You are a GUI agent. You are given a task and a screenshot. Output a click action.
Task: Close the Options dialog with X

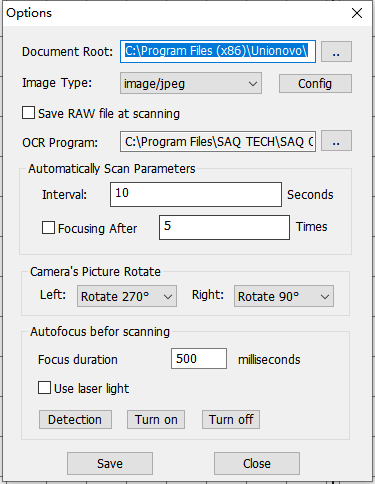click(x=357, y=13)
